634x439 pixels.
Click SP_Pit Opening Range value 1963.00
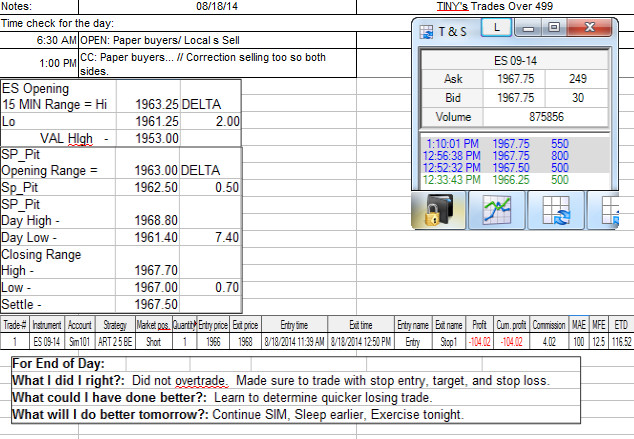coord(148,163)
